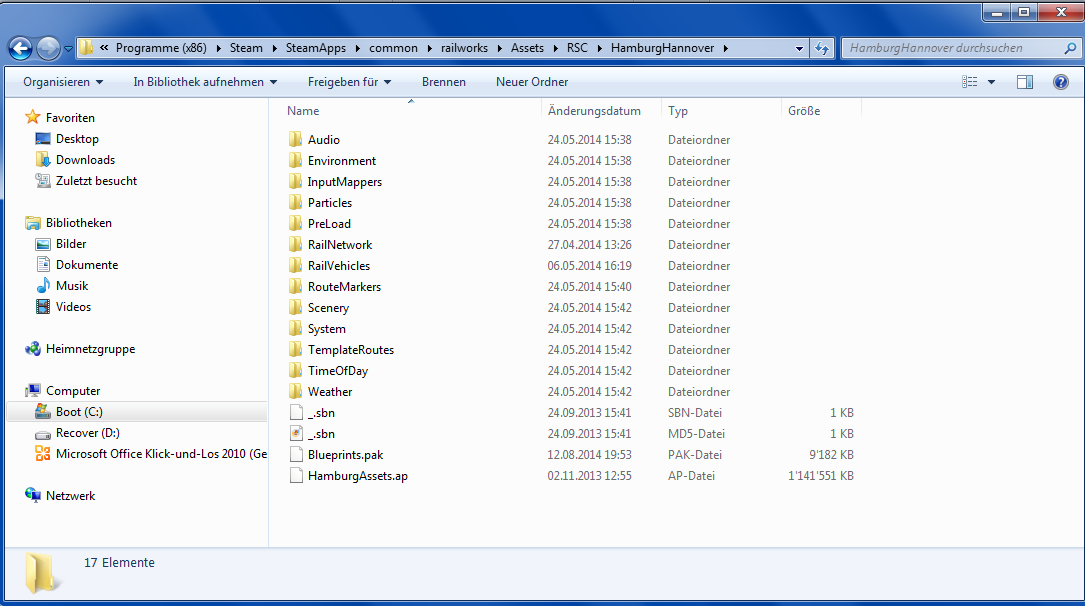Viewport: 1085px width, 606px height.
Task: Expand the arrow after common breadcrumb
Action: tap(429, 48)
